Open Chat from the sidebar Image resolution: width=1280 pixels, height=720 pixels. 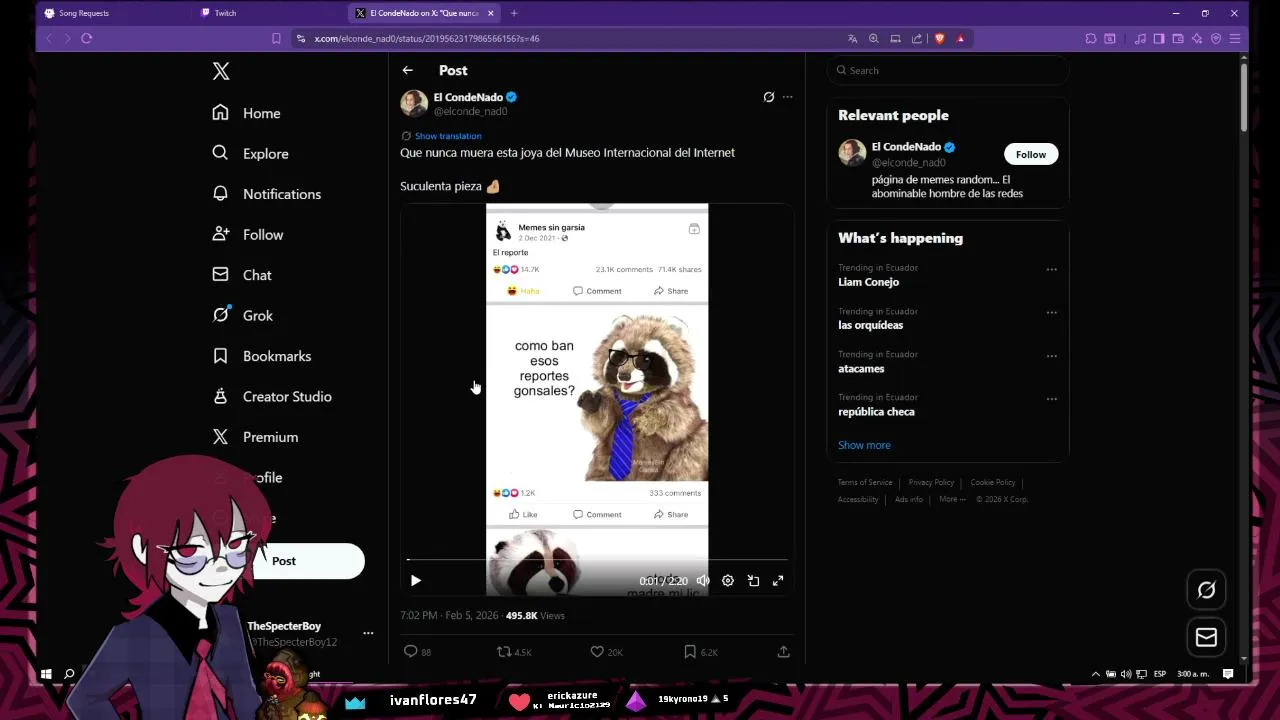[x=241, y=275]
